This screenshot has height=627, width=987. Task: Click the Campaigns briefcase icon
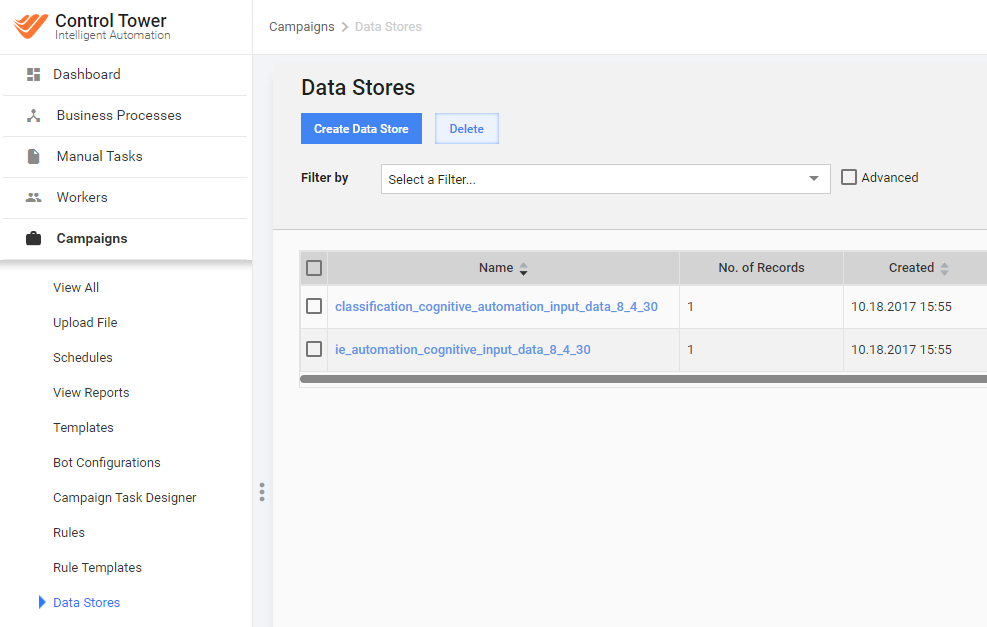tap(33, 239)
